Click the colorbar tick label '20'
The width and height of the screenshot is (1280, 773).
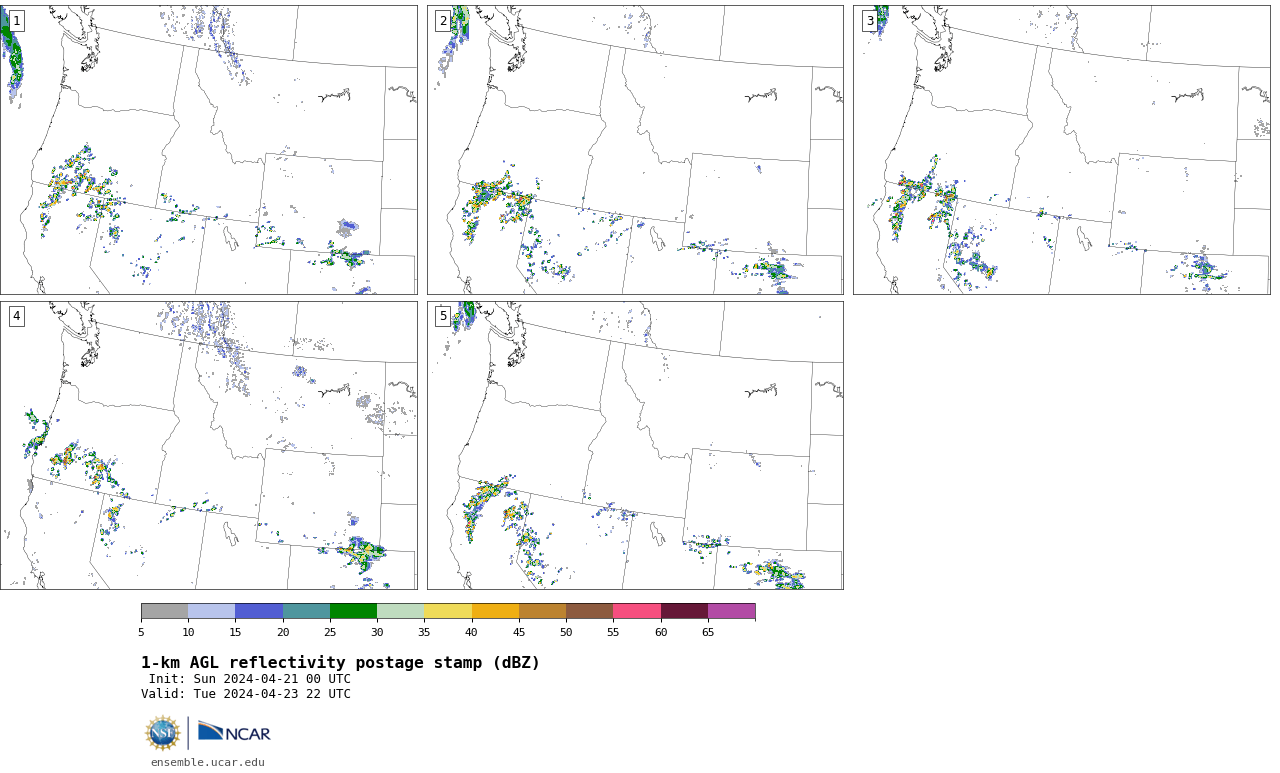(283, 632)
